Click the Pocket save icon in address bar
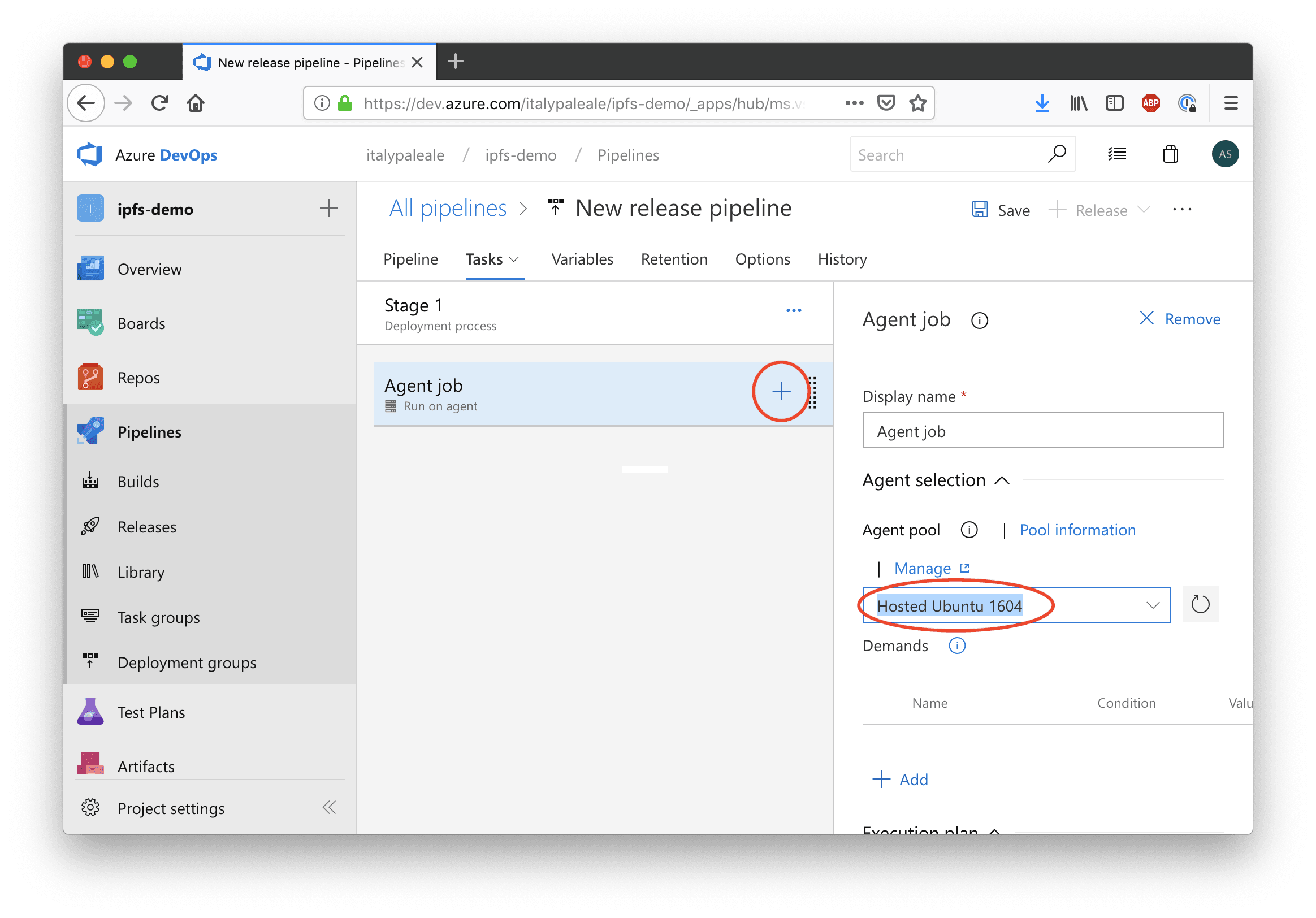Screen dimensions: 1316x918 coord(886,103)
